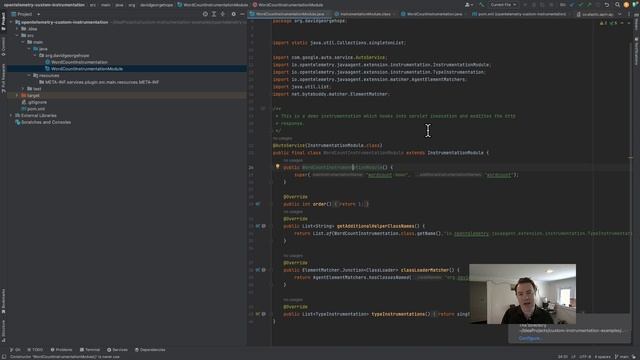This screenshot has width=640, height=360.
Task: Toggle code fold at Javadoc comment start
Action: (263, 109)
